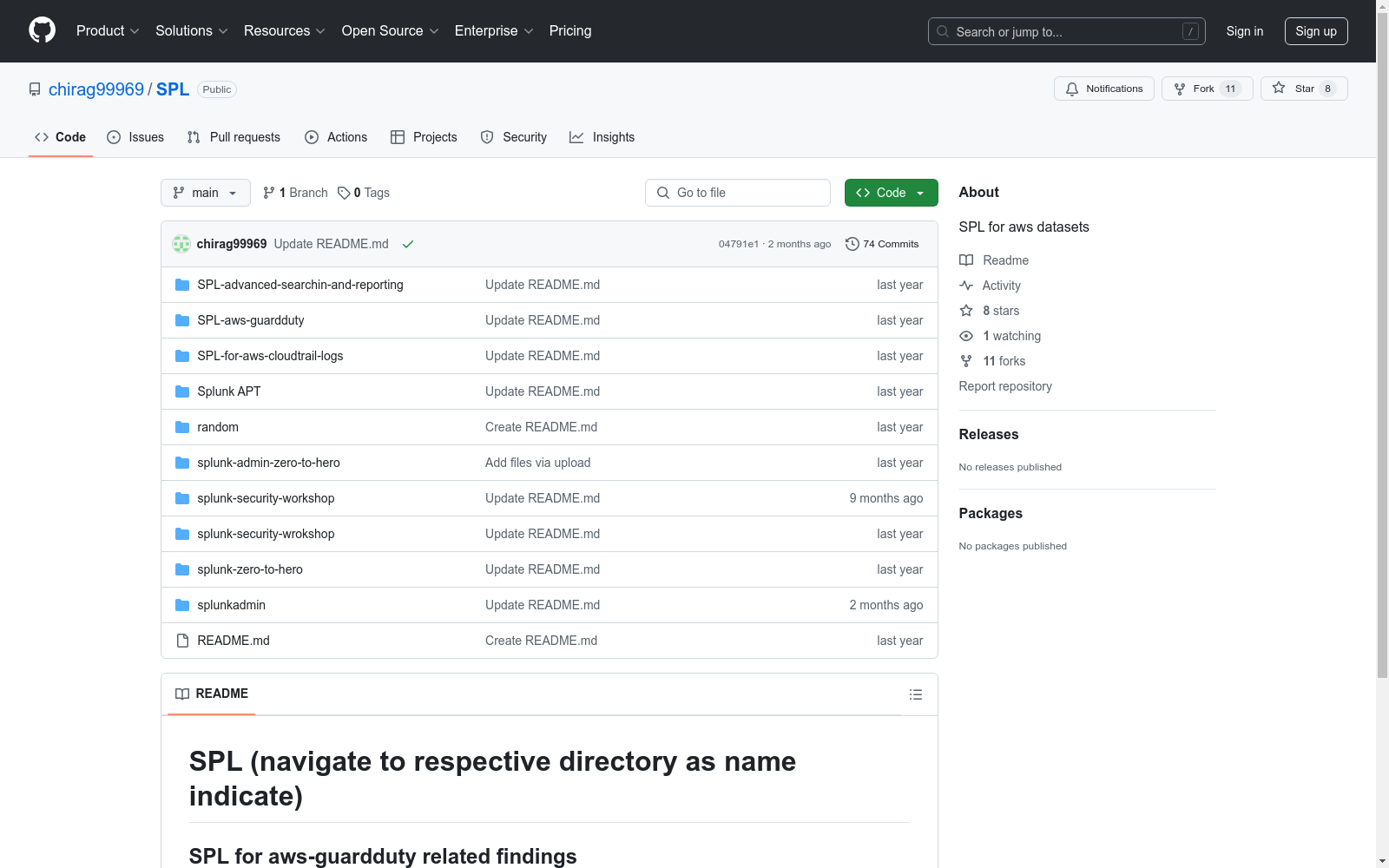The width and height of the screenshot is (1389, 868).
Task: Click the folder icon for splunk-security-wrokshop
Action: [182, 534]
